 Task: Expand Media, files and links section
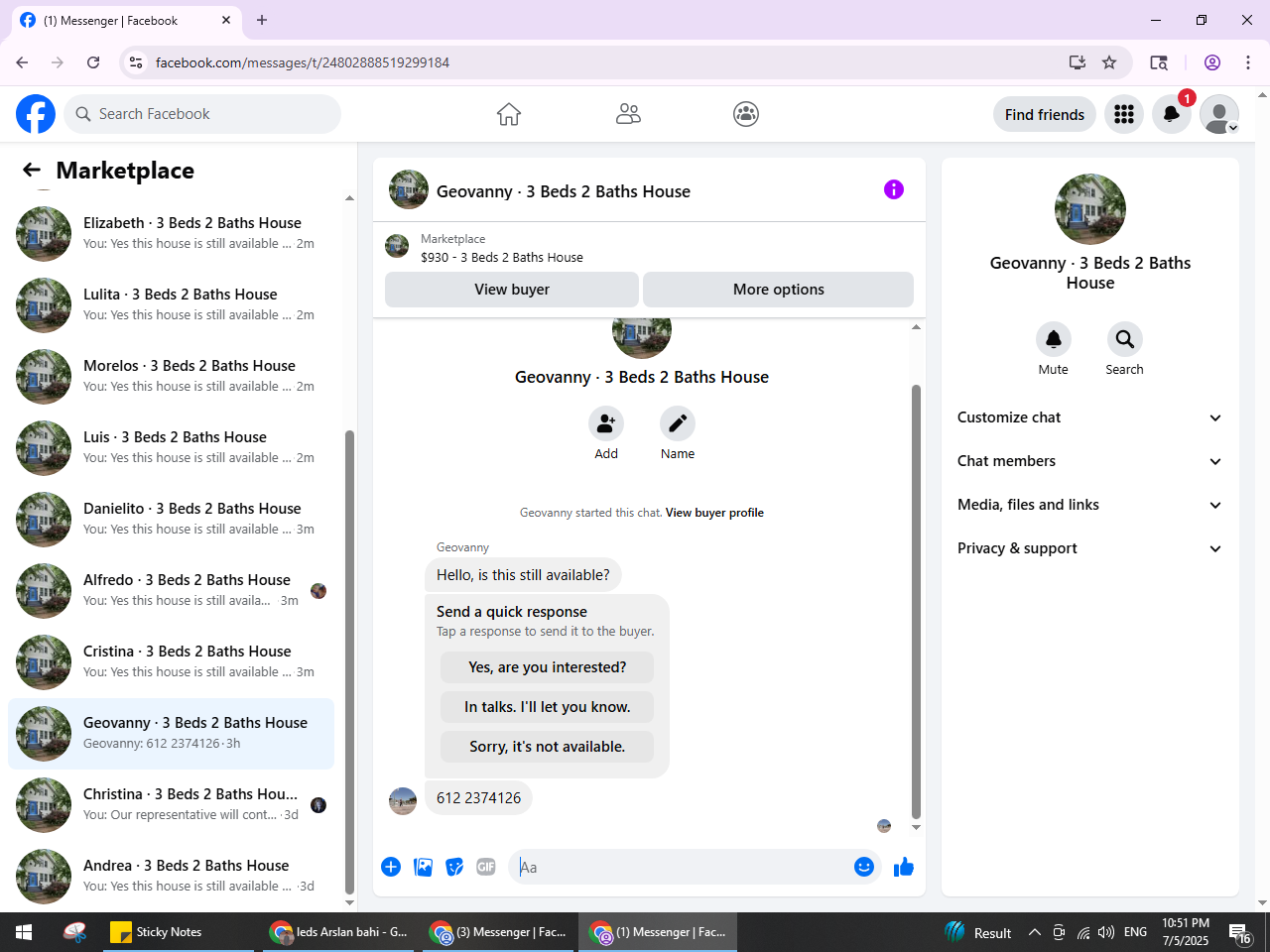(x=1090, y=505)
